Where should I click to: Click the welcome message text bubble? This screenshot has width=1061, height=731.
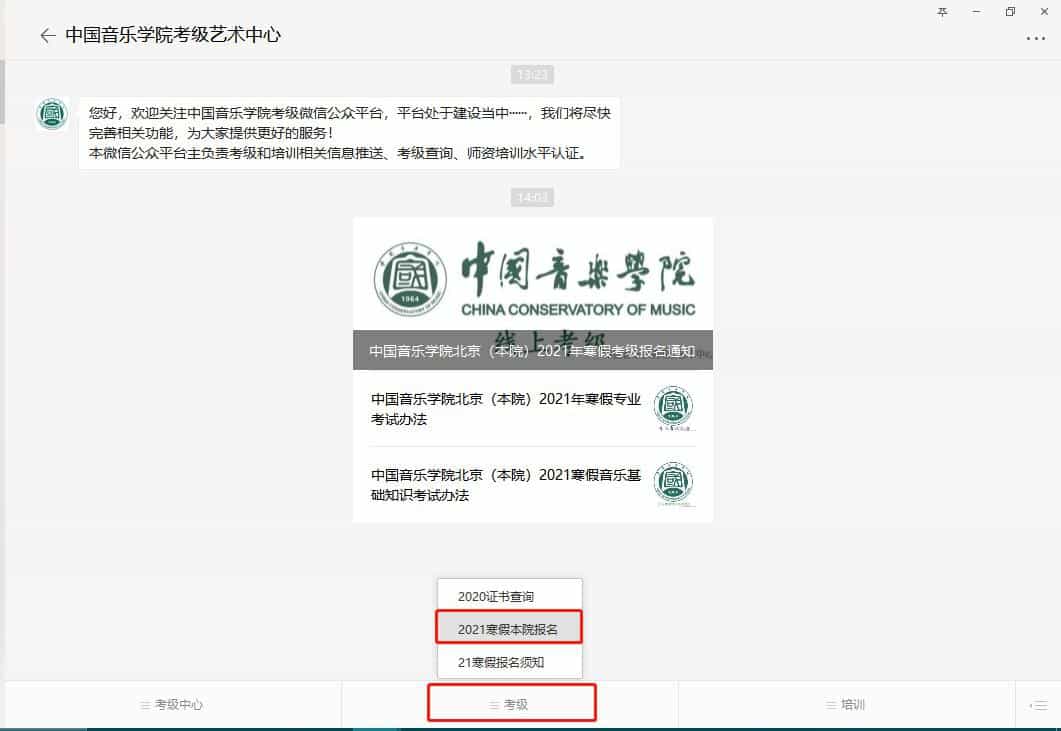[349, 133]
